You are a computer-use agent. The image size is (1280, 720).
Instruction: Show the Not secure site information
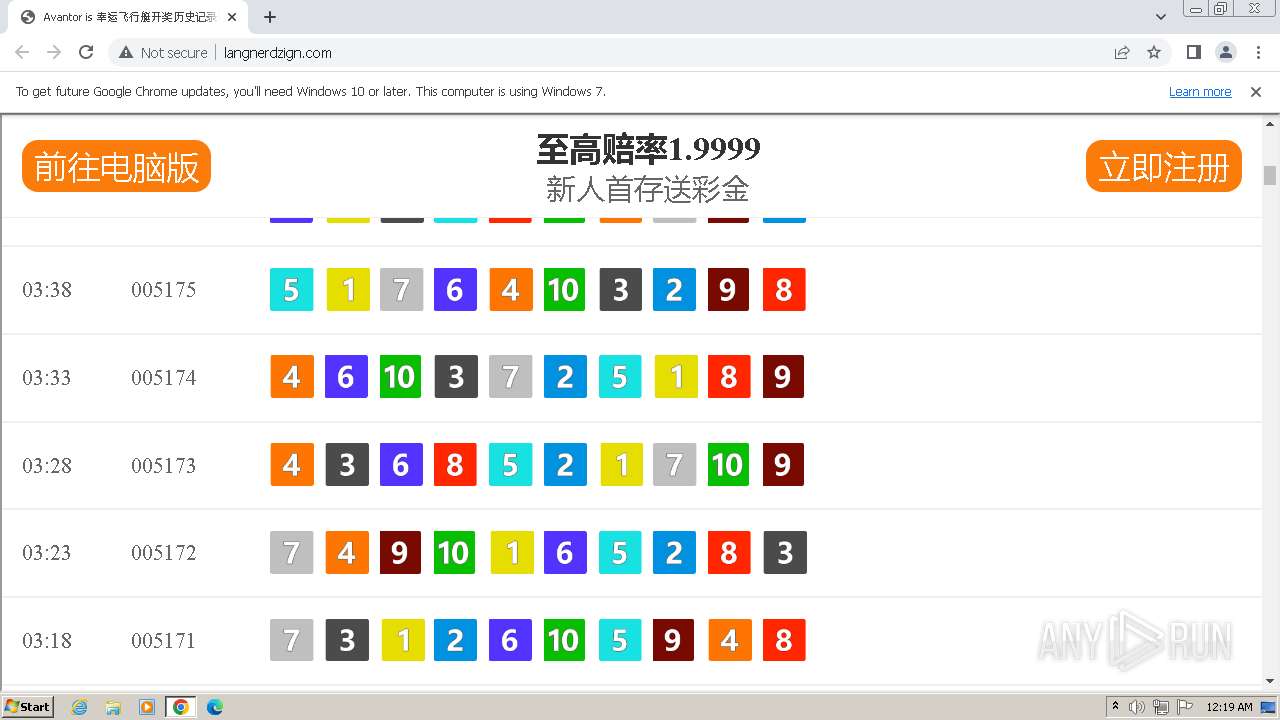163,52
